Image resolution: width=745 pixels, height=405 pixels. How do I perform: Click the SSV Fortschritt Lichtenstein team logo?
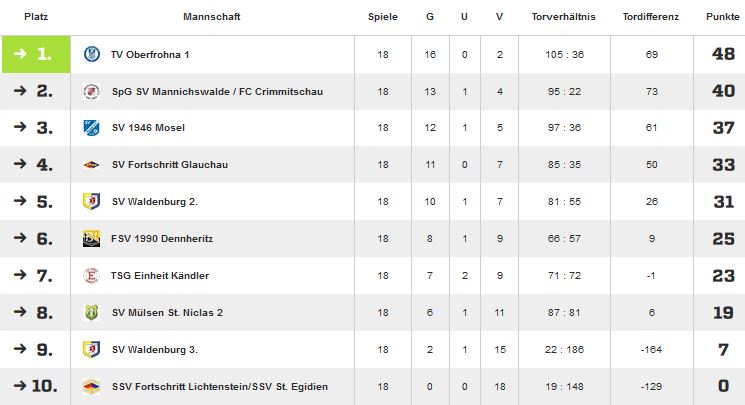coord(91,387)
